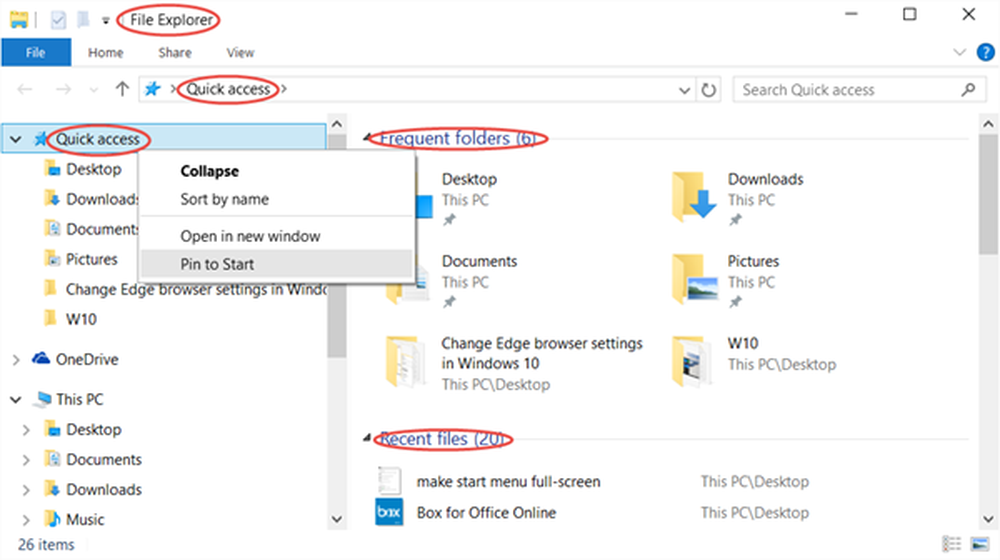Image resolution: width=1000 pixels, height=560 pixels.
Task: Click the Search Quick access field
Action: pyautogui.click(x=858, y=90)
